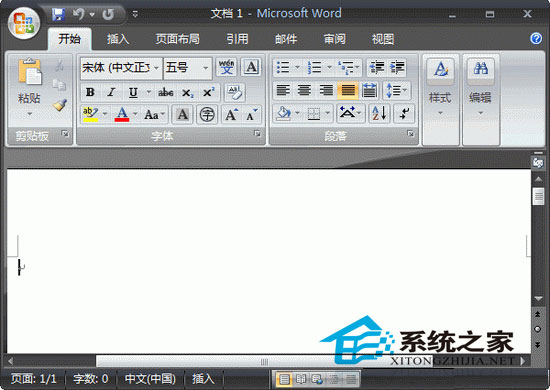Expand numbered list style options
The height and width of the screenshot is (390, 550).
(329, 67)
